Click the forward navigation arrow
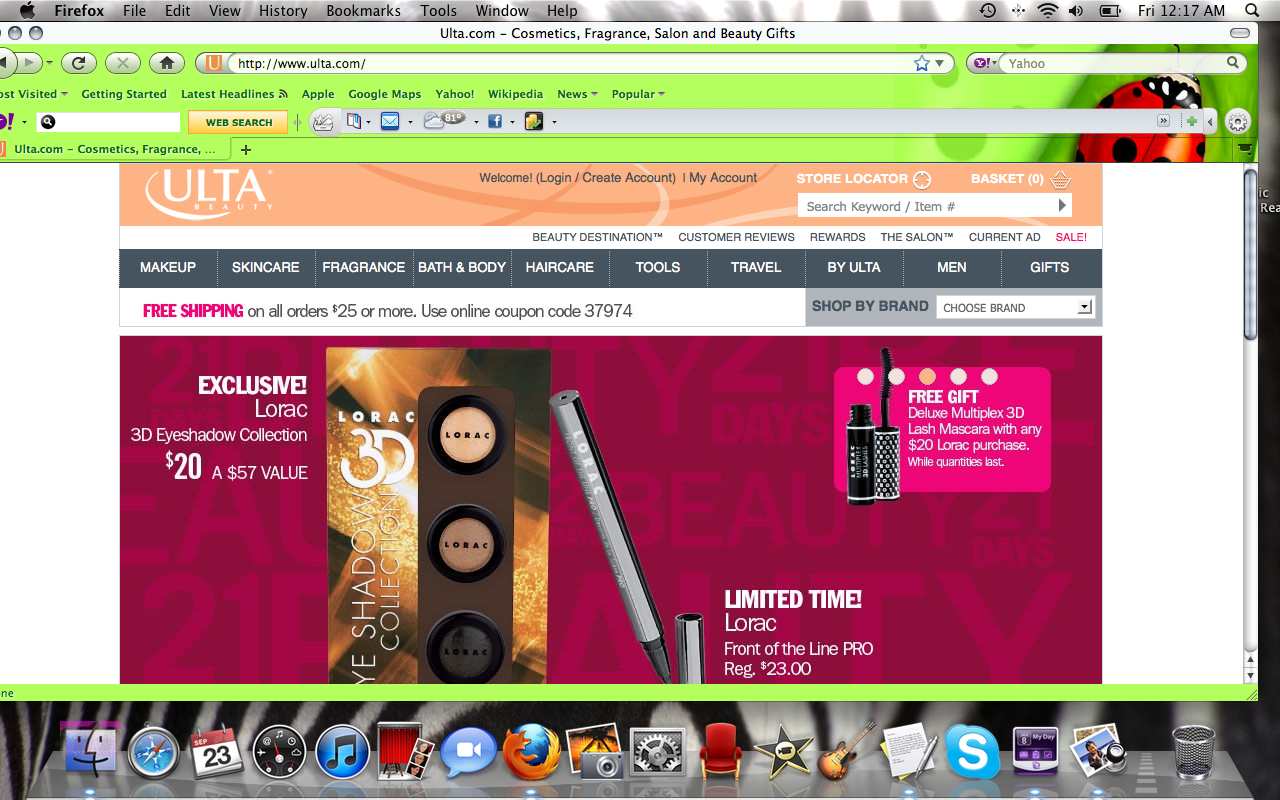This screenshot has width=1280, height=800. (x=28, y=63)
